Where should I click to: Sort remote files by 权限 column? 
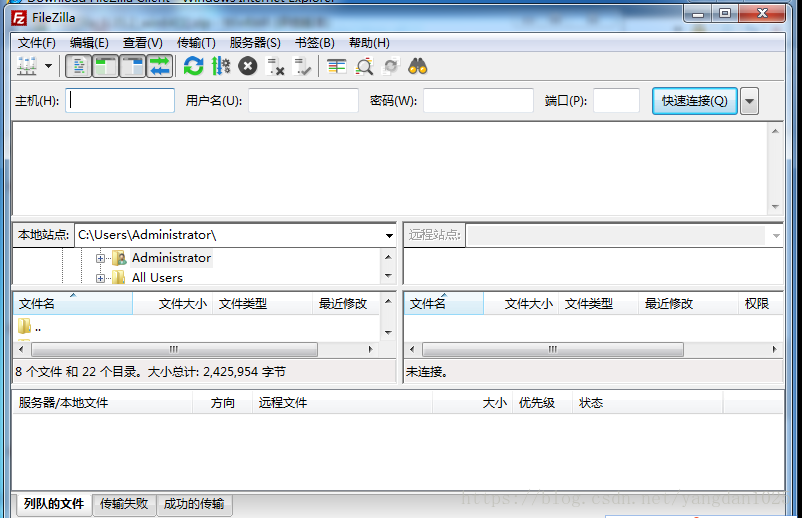761,304
